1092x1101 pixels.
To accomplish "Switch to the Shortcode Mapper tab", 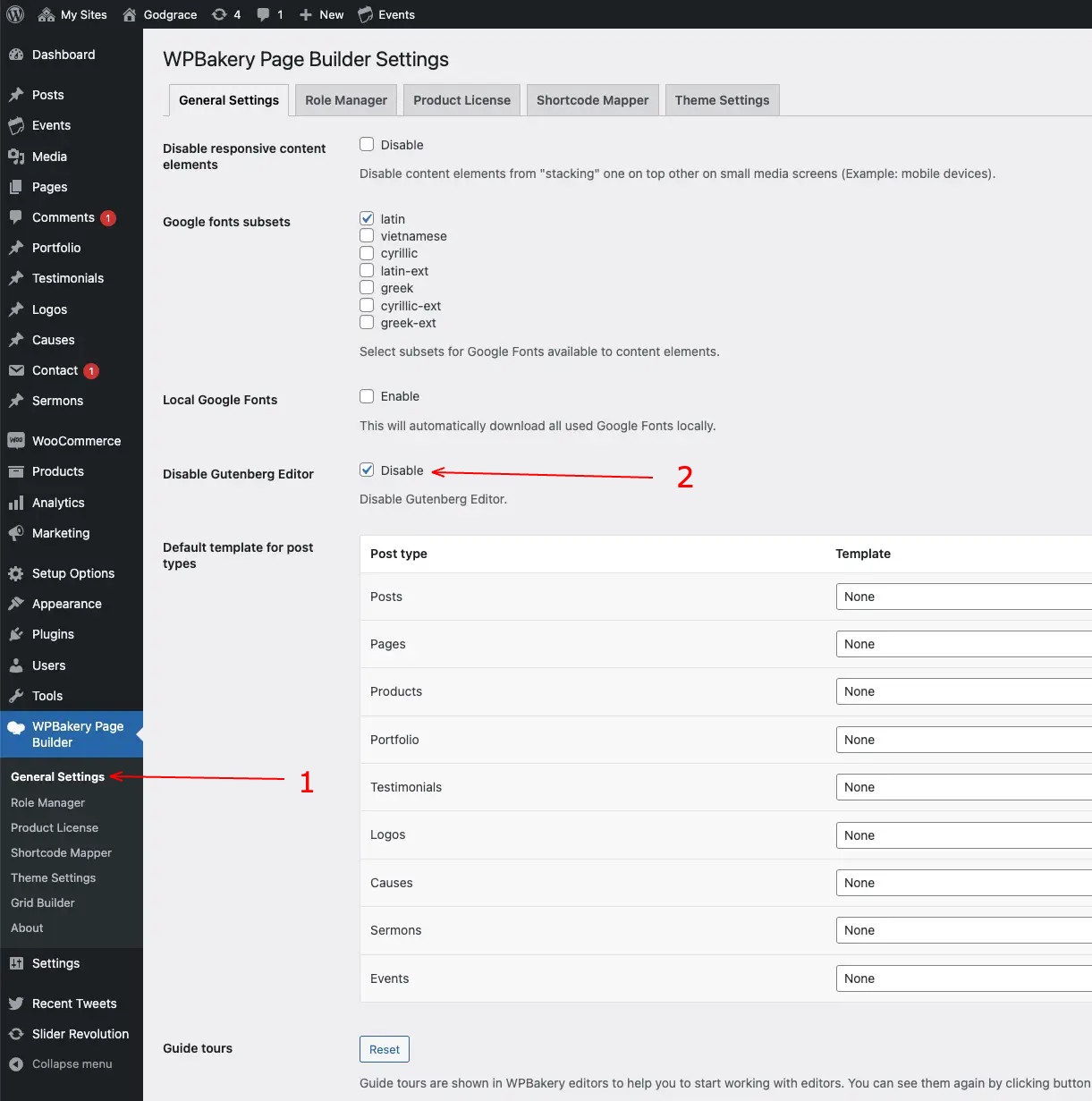I will (x=592, y=100).
